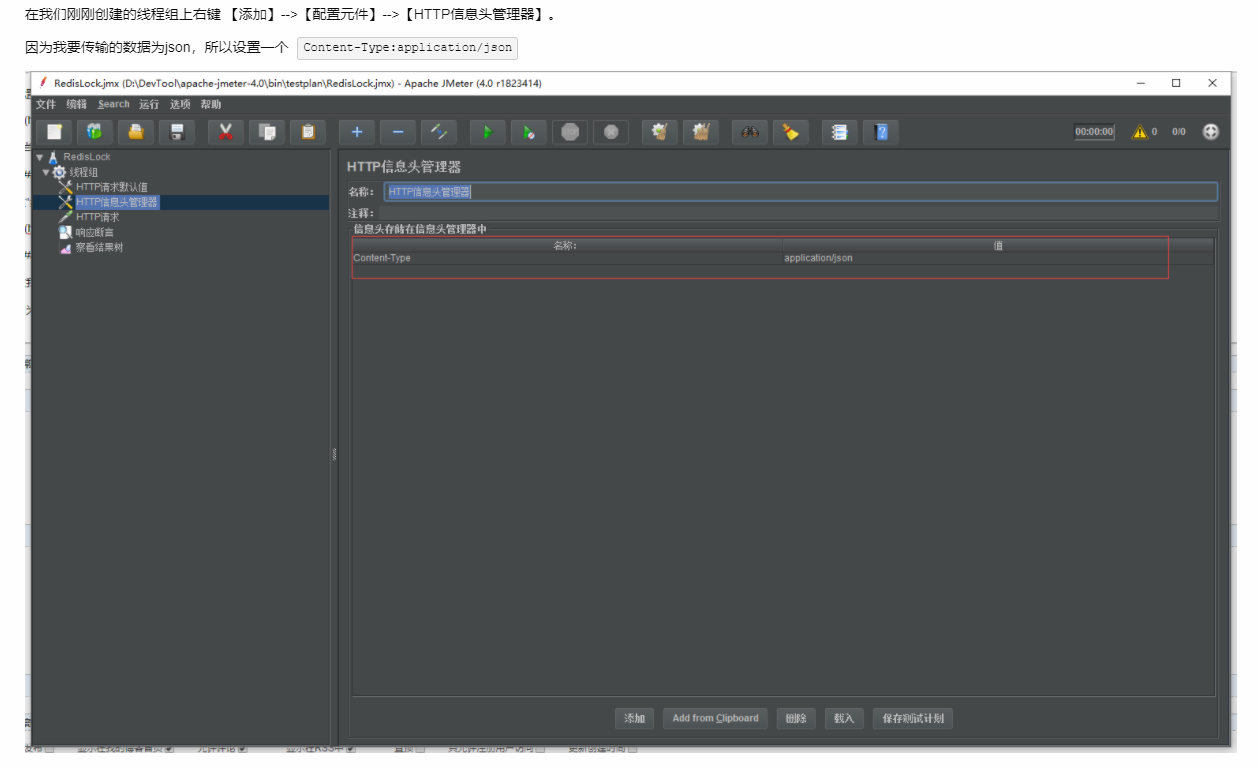
Task: Open the Search menu
Action: click(114, 104)
